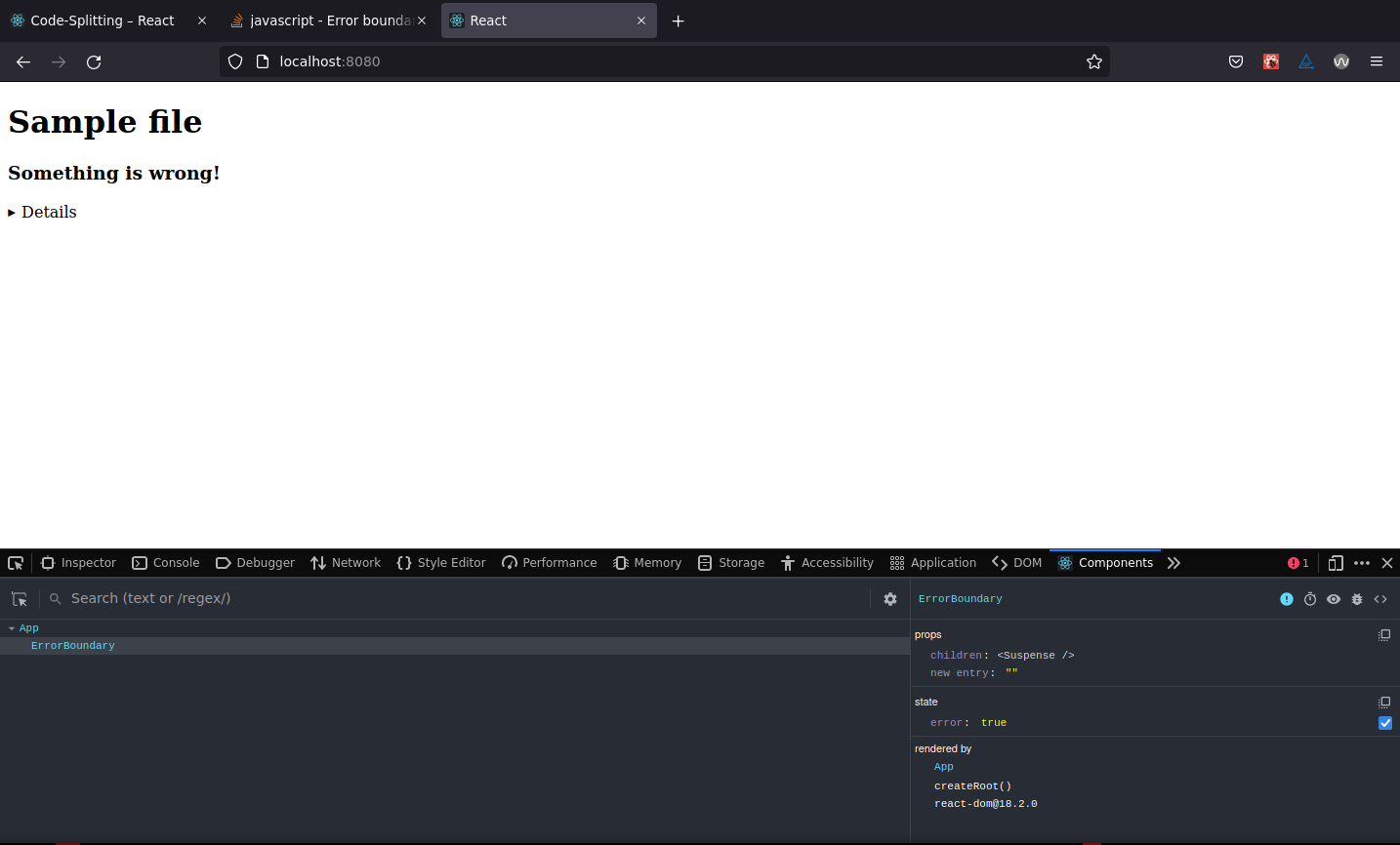View source for the ErrorBoundary component

click(x=1380, y=599)
